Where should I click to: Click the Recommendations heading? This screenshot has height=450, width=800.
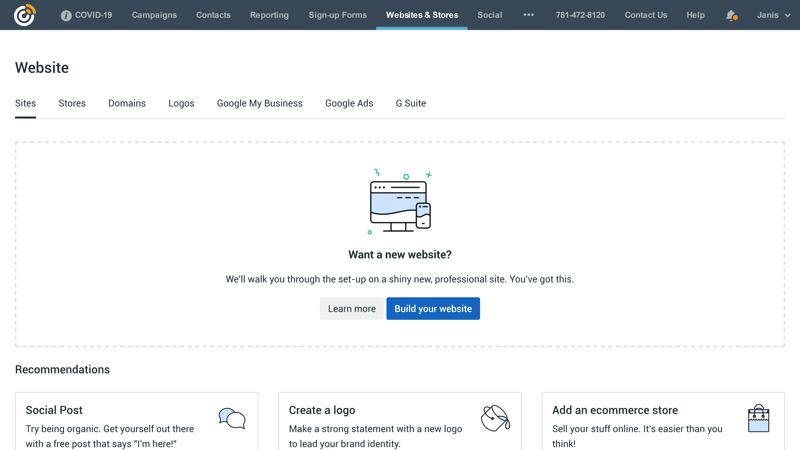[62, 369]
